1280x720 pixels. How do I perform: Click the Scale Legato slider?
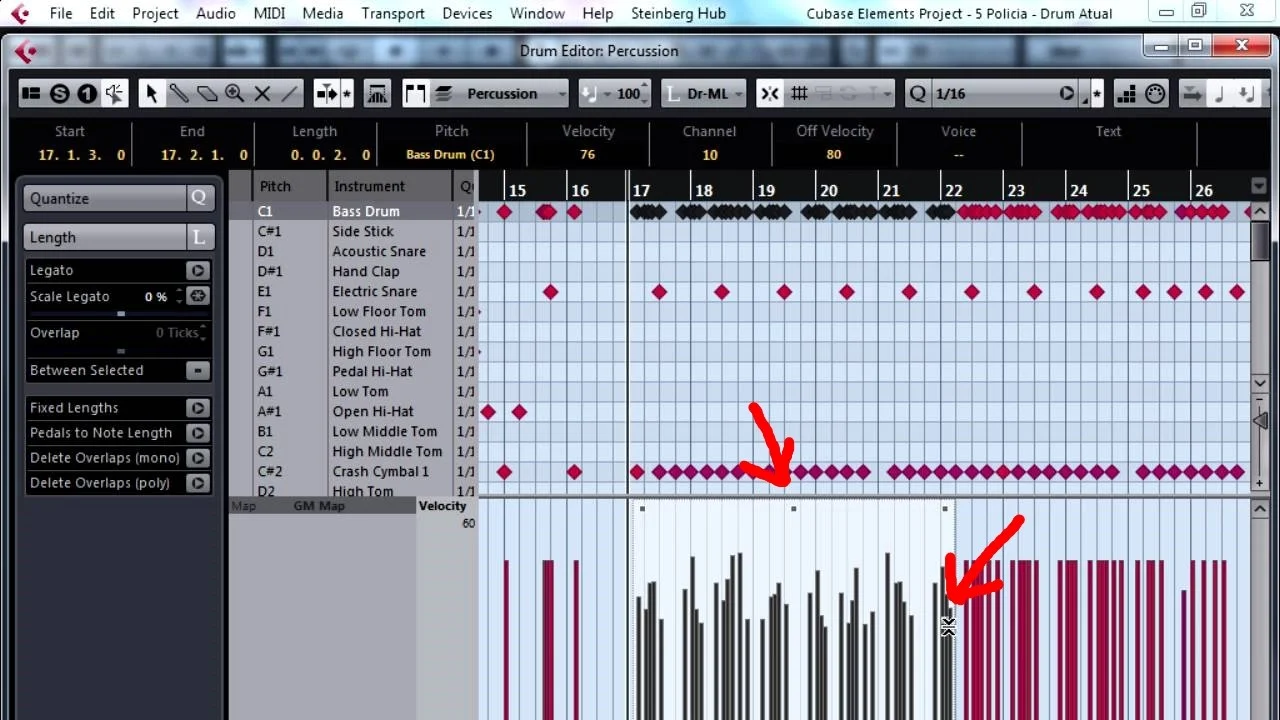pos(120,313)
